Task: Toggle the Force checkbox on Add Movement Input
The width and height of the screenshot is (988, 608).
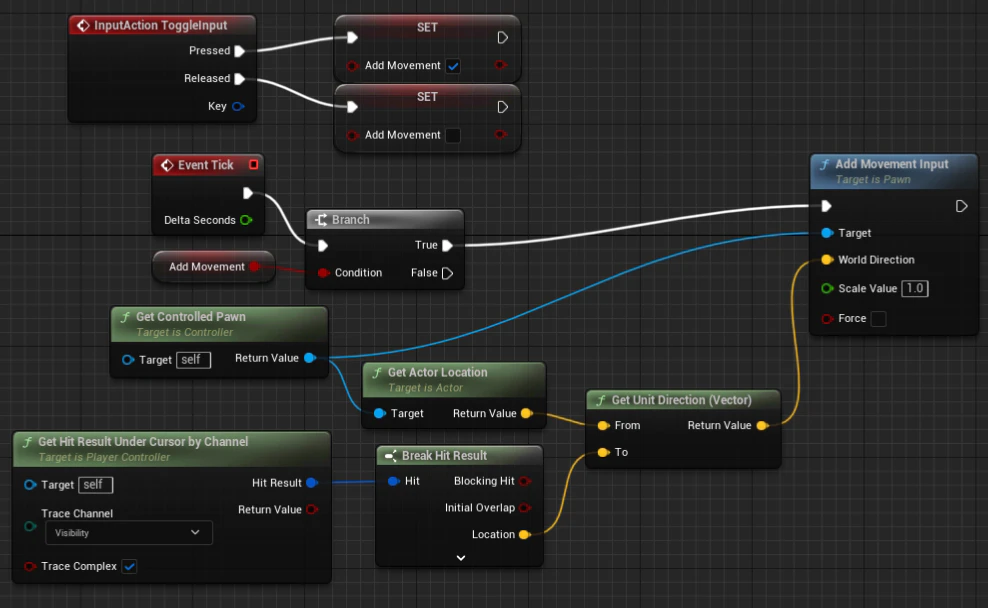Action: tap(878, 319)
